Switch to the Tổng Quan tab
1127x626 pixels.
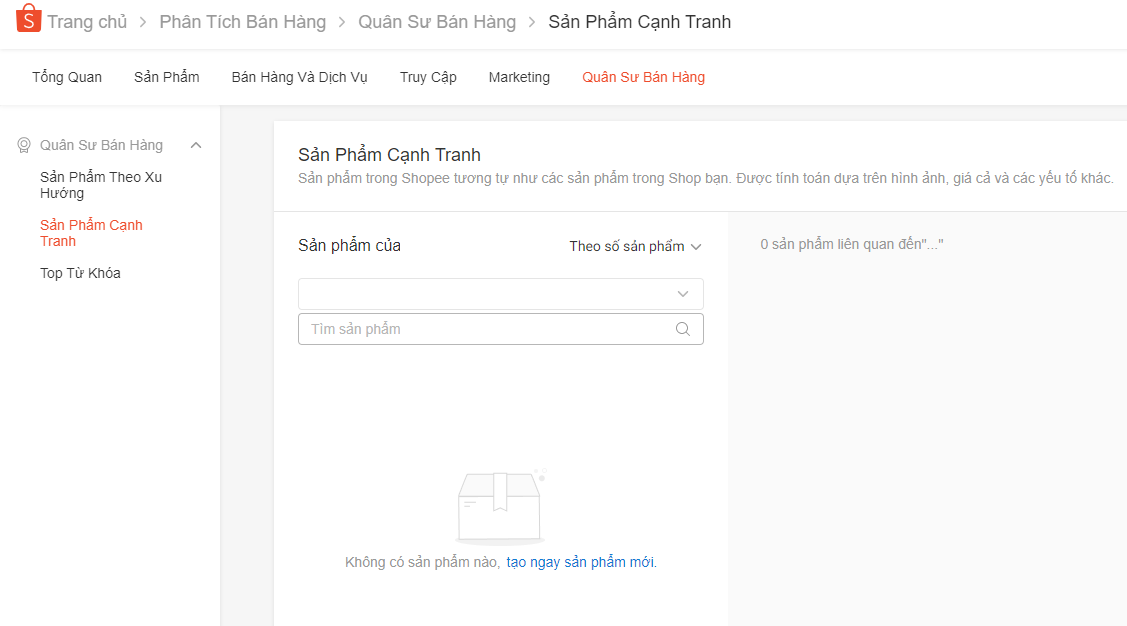[67, 77]
